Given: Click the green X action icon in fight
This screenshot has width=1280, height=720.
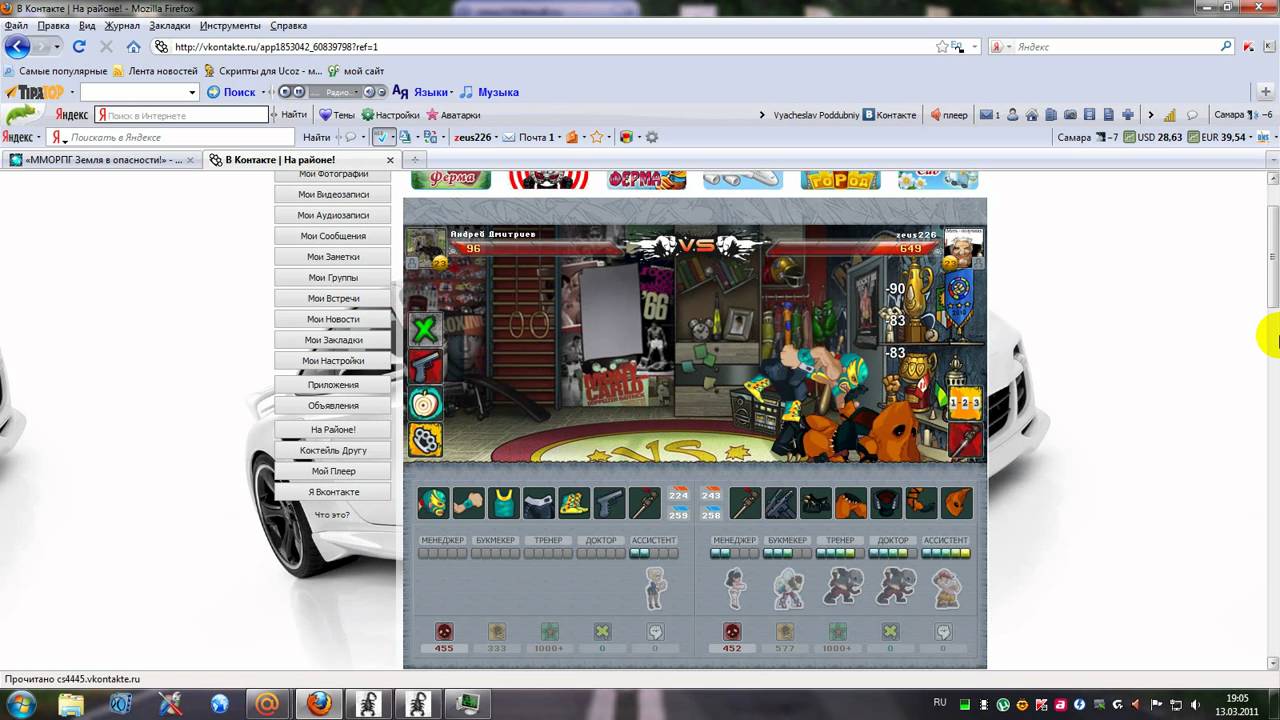Looking at the screenshot, I should 425,329.
